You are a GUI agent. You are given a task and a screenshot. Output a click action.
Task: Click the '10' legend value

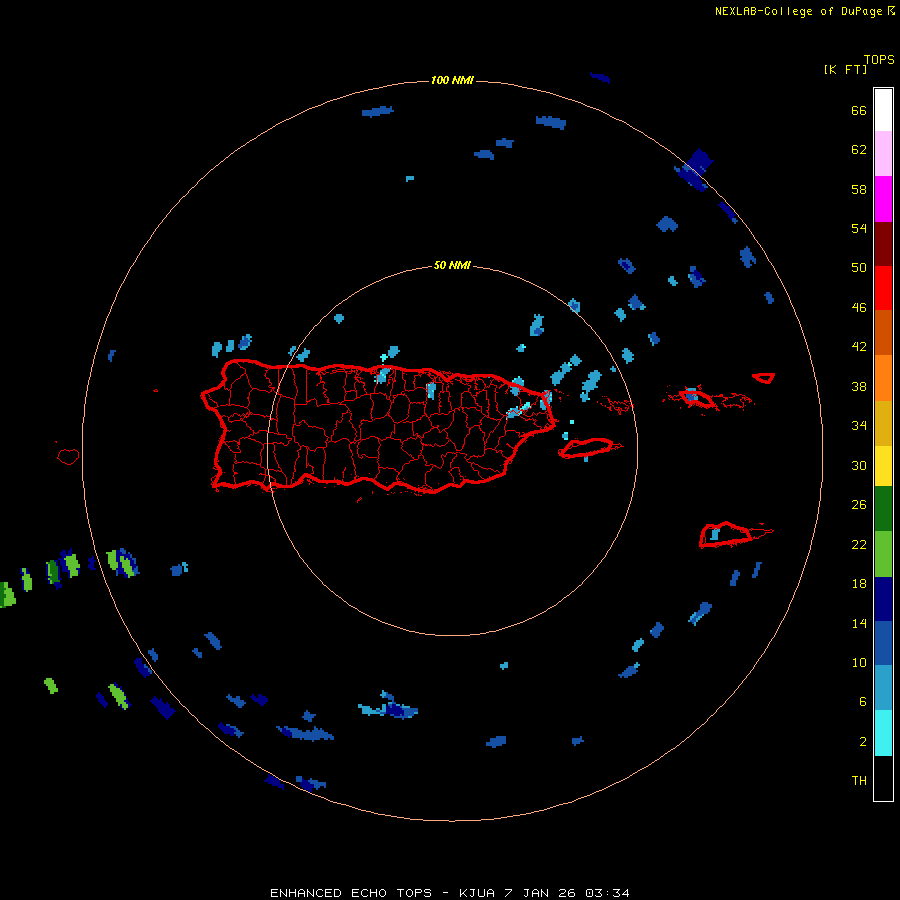(x=859, y=662)
